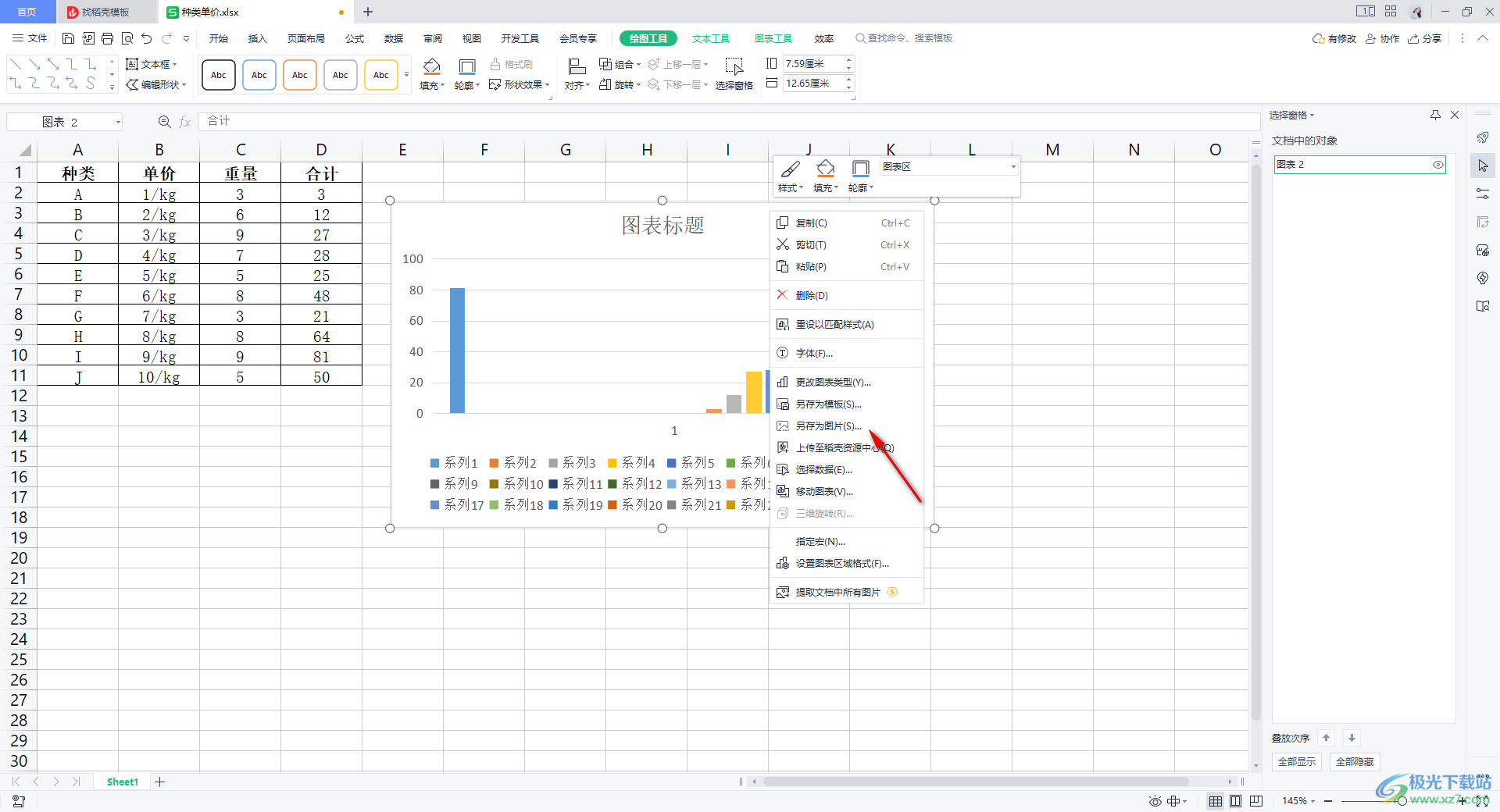Viewport: 1500px width, 812px height.
Task: Choose 复制(C) from the context menu
Action: click(x=847, y=223)
